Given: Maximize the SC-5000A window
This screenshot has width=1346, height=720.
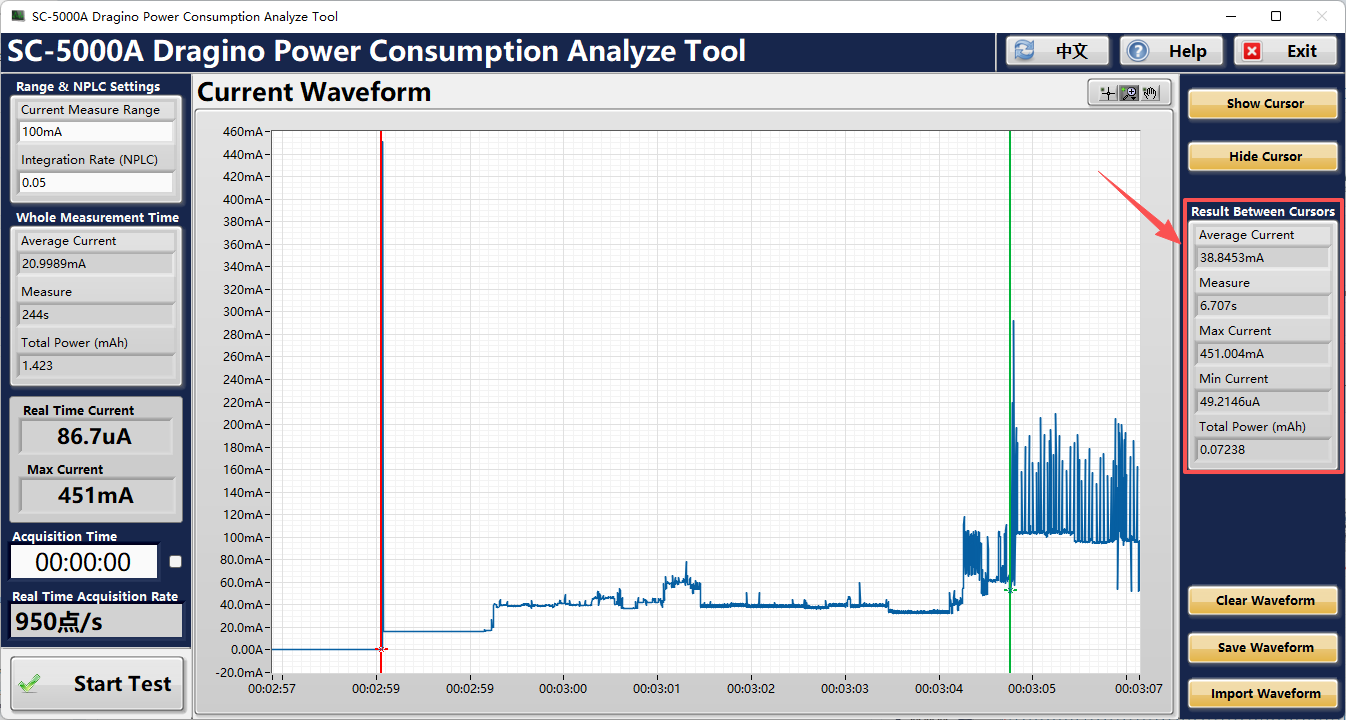Looking at the screenshot, I should (1276, 16).
